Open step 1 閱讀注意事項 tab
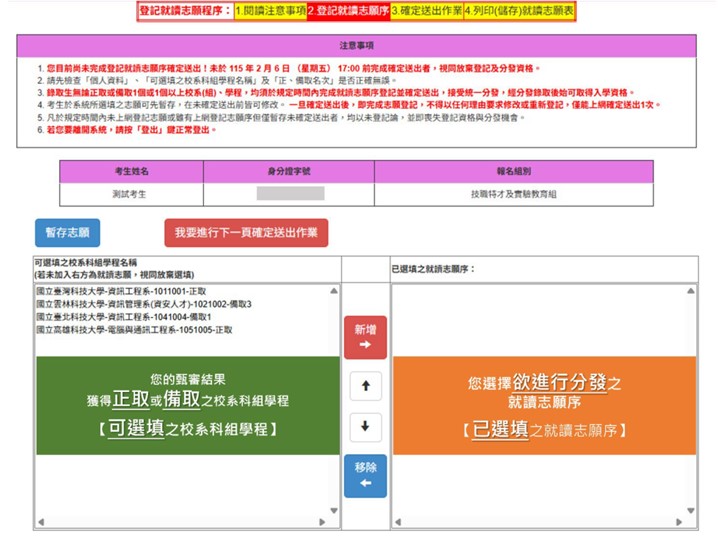This screenshot has width=718, height=541. tap(268, 11)
